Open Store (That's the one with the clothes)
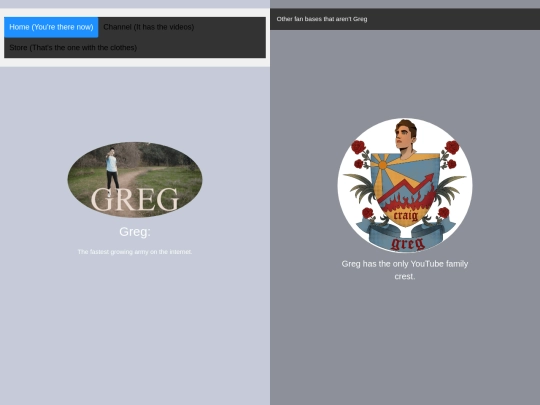 [x=73, y=48]
